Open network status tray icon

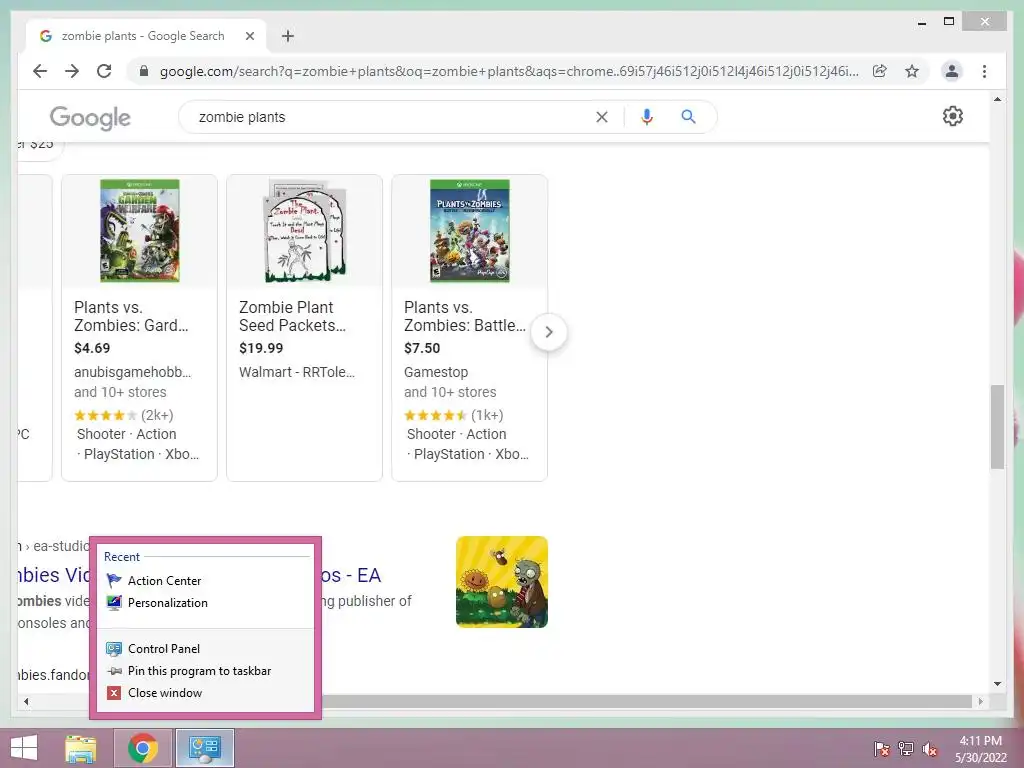(x=906, y=749)
